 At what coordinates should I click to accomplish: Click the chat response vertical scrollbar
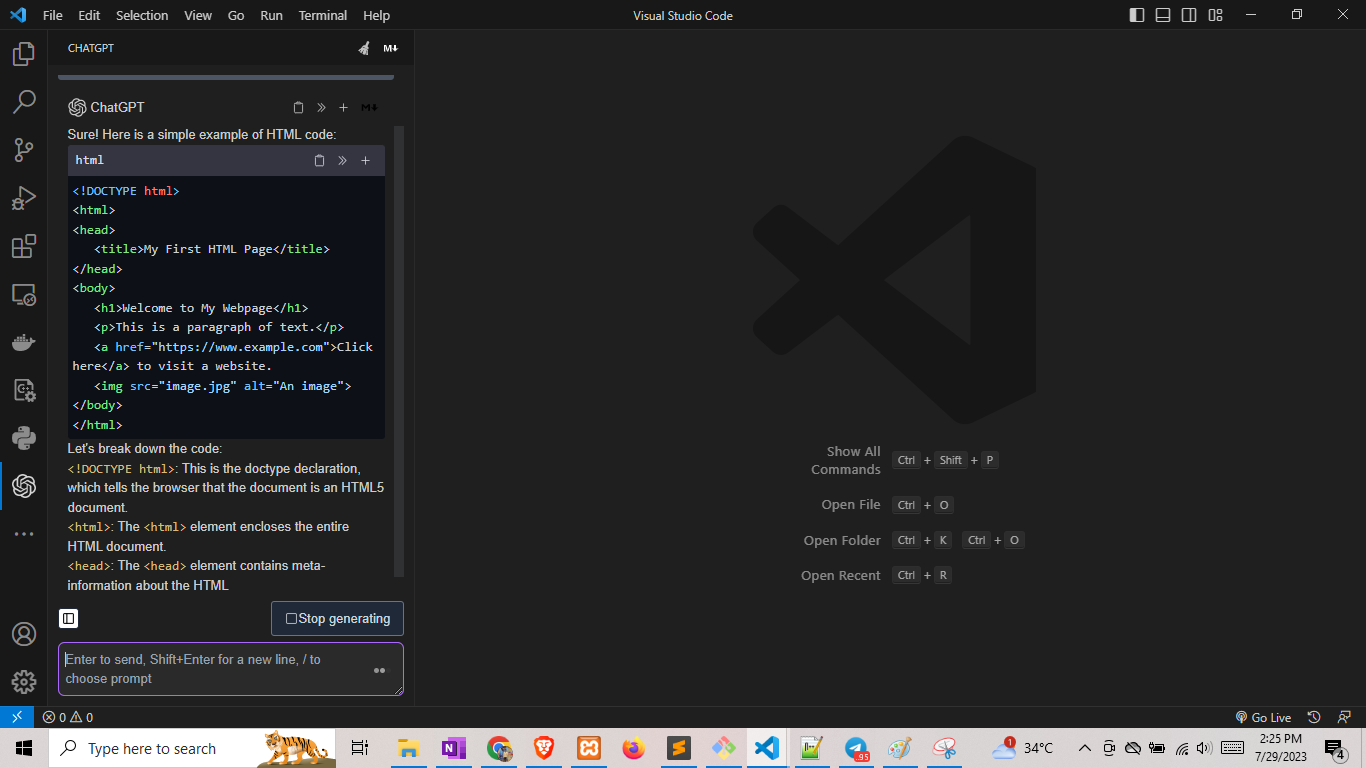(399, 350)
